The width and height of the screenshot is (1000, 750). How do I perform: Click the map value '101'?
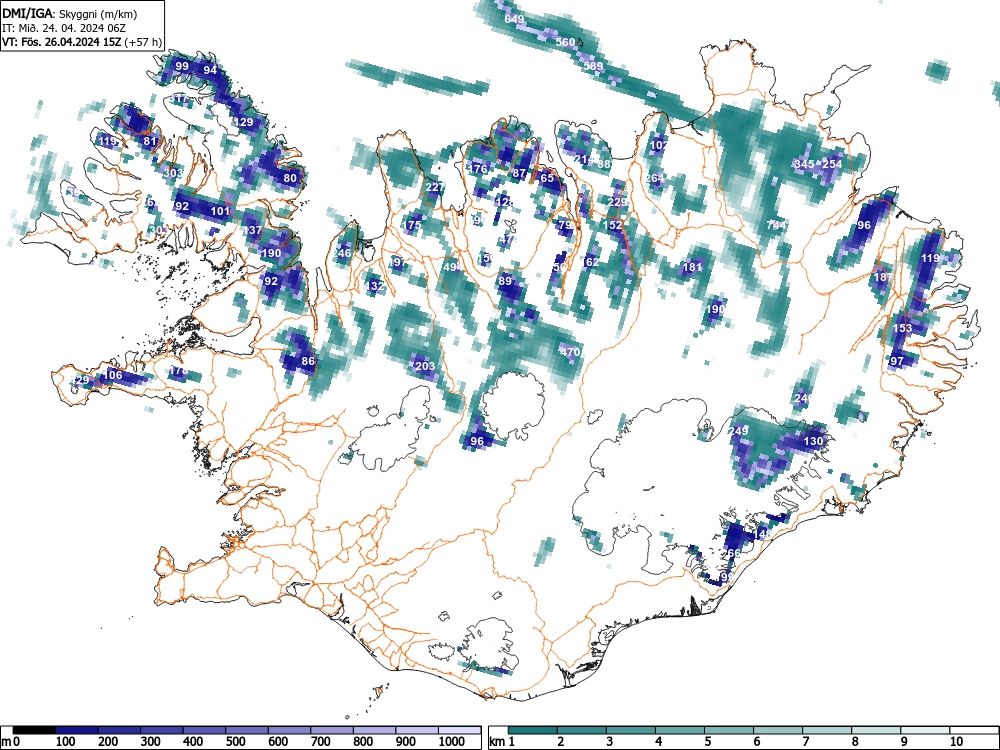coord(220,211)
